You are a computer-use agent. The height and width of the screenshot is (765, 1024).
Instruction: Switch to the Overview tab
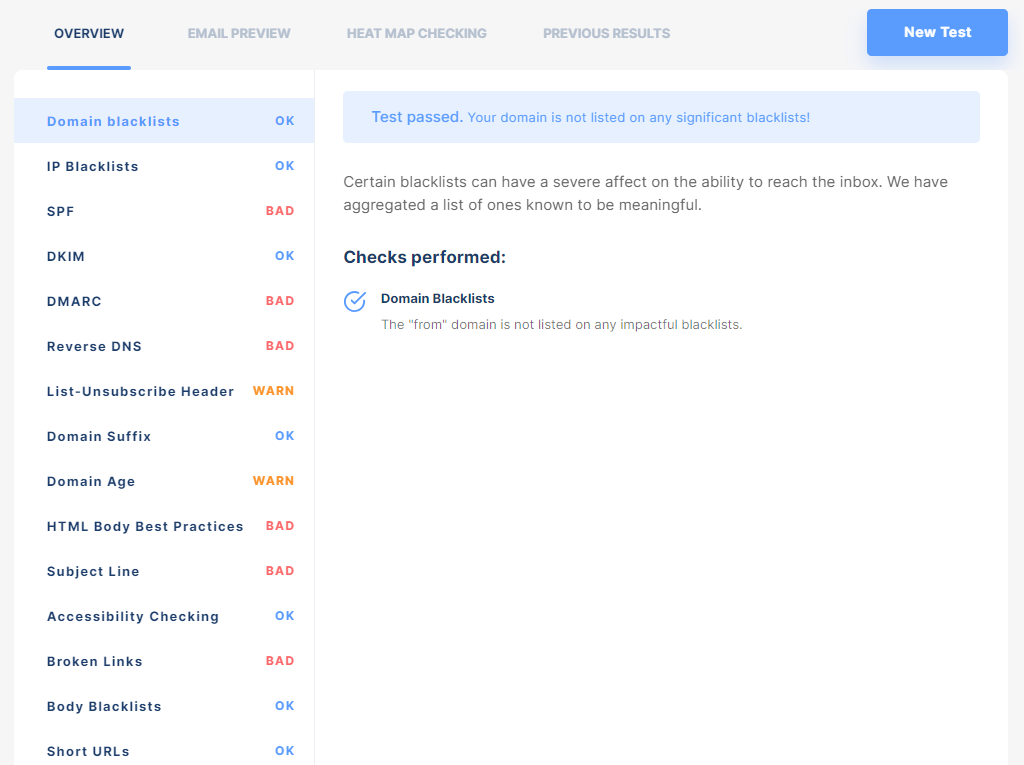(x=89, y=33)
